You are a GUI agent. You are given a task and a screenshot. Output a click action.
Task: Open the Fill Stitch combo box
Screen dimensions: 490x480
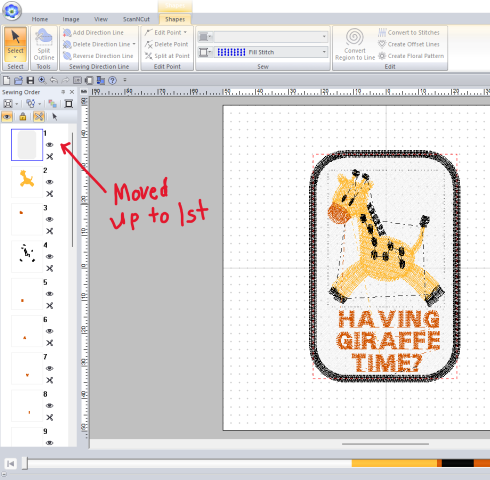click(271, 52)
